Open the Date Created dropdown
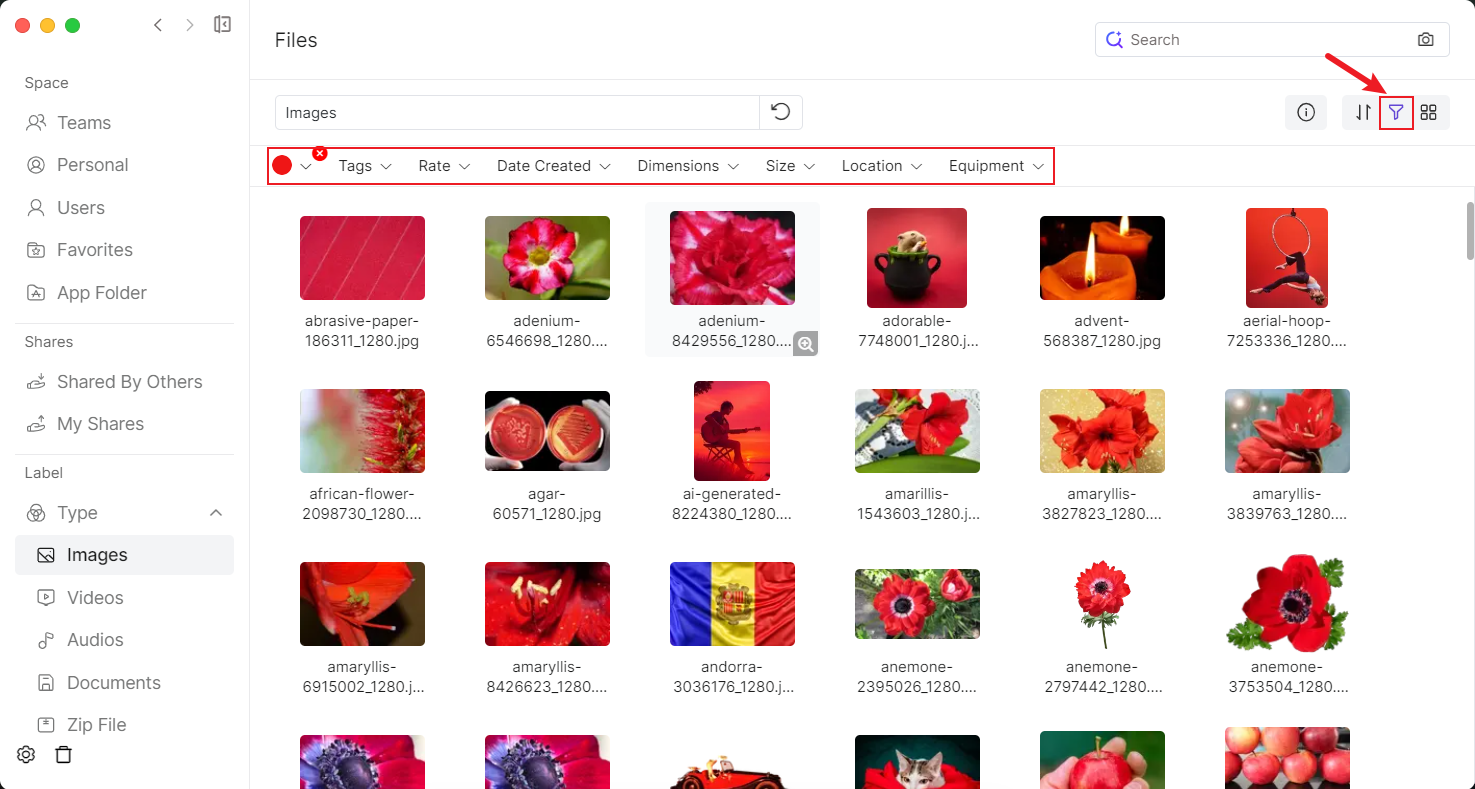The image size is (1475, 789). [553, 166]
